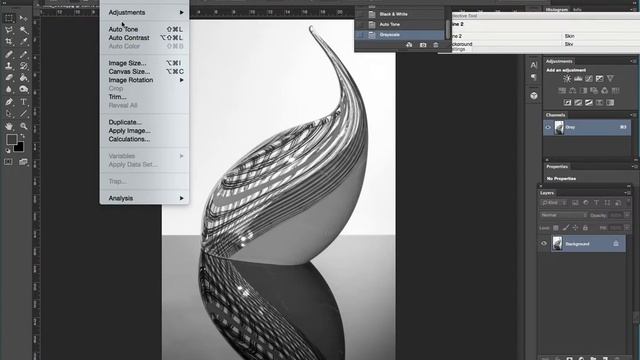Select the Brush tool
The image size is (640, 360).
(x=24, y=54)
